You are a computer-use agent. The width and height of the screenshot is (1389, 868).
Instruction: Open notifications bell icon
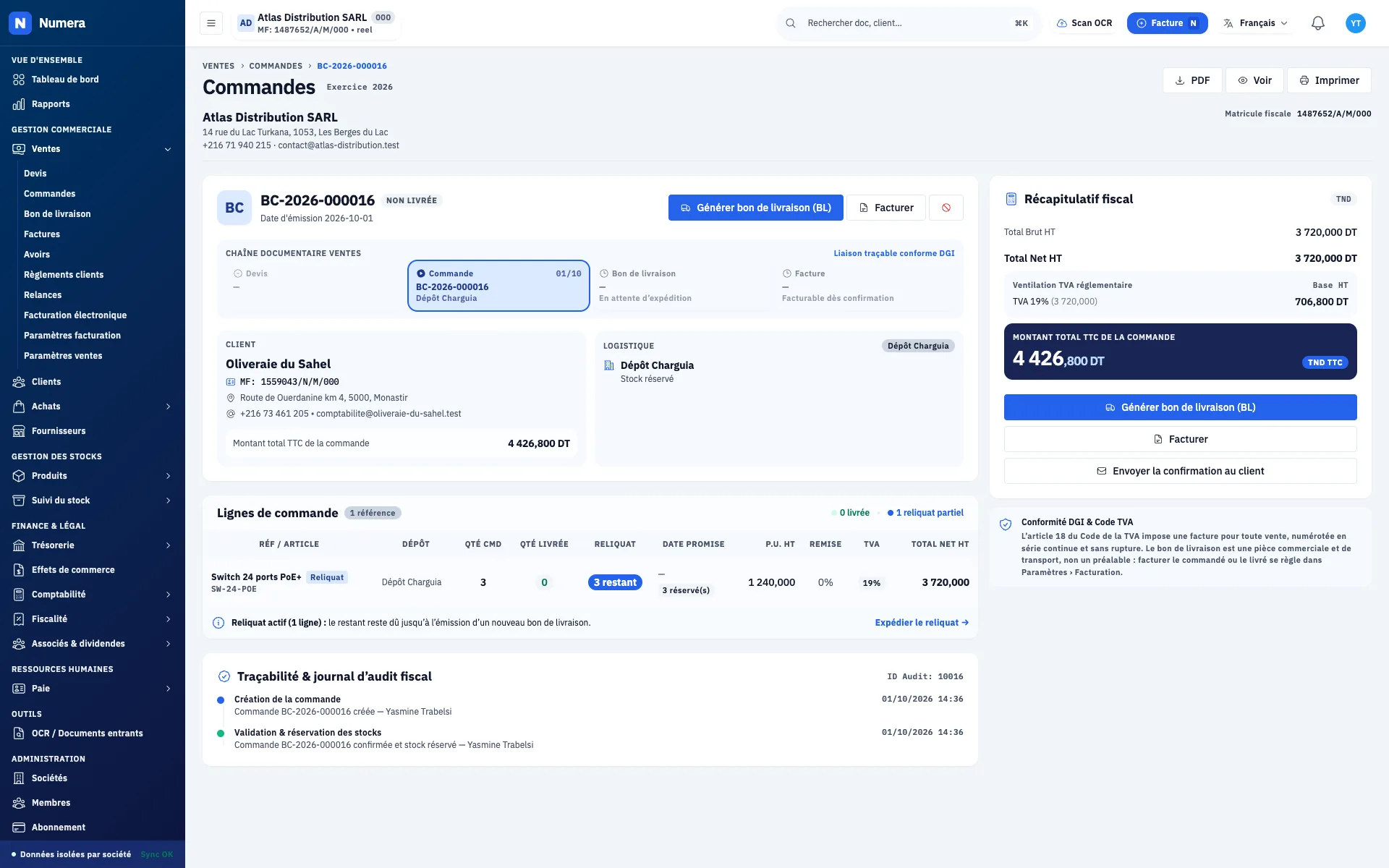1317,23
